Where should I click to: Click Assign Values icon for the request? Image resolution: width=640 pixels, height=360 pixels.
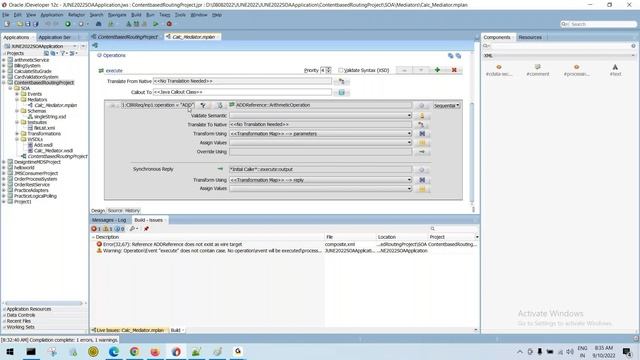click(x=422, y=143)
